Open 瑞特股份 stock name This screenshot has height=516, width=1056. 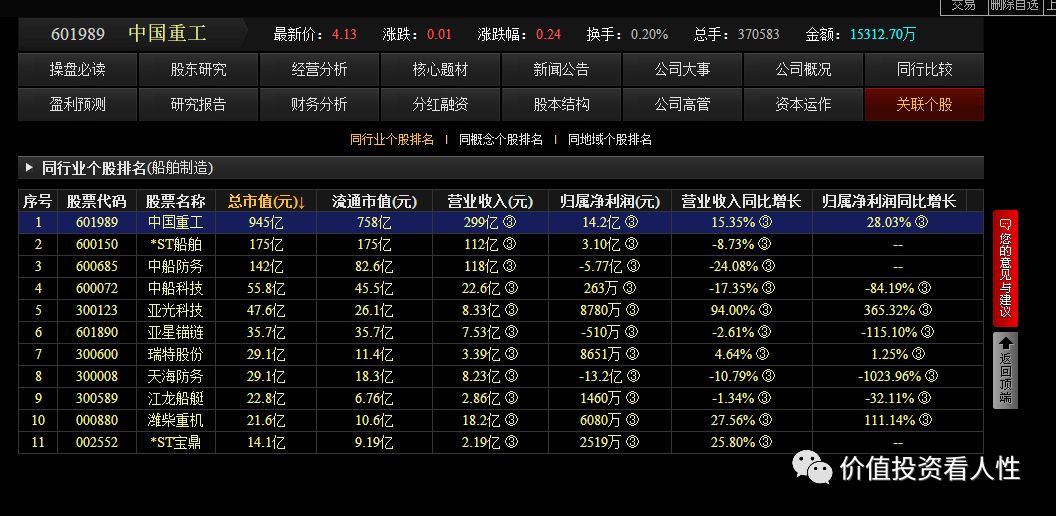click(x=176, y=354)
